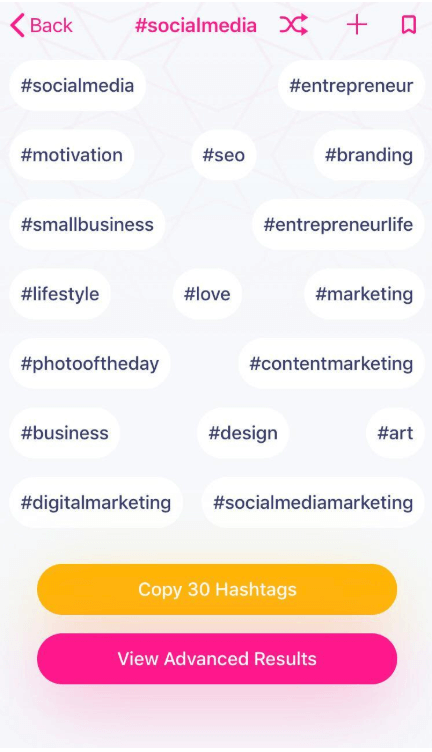Toggle the #art hashtag chip

(x=395, y=433)
